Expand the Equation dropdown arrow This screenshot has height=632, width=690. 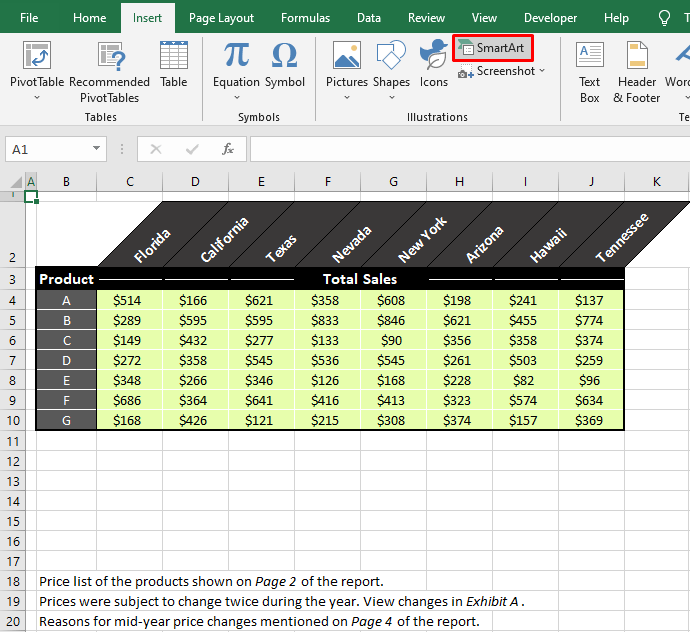[x=237, y=98]
